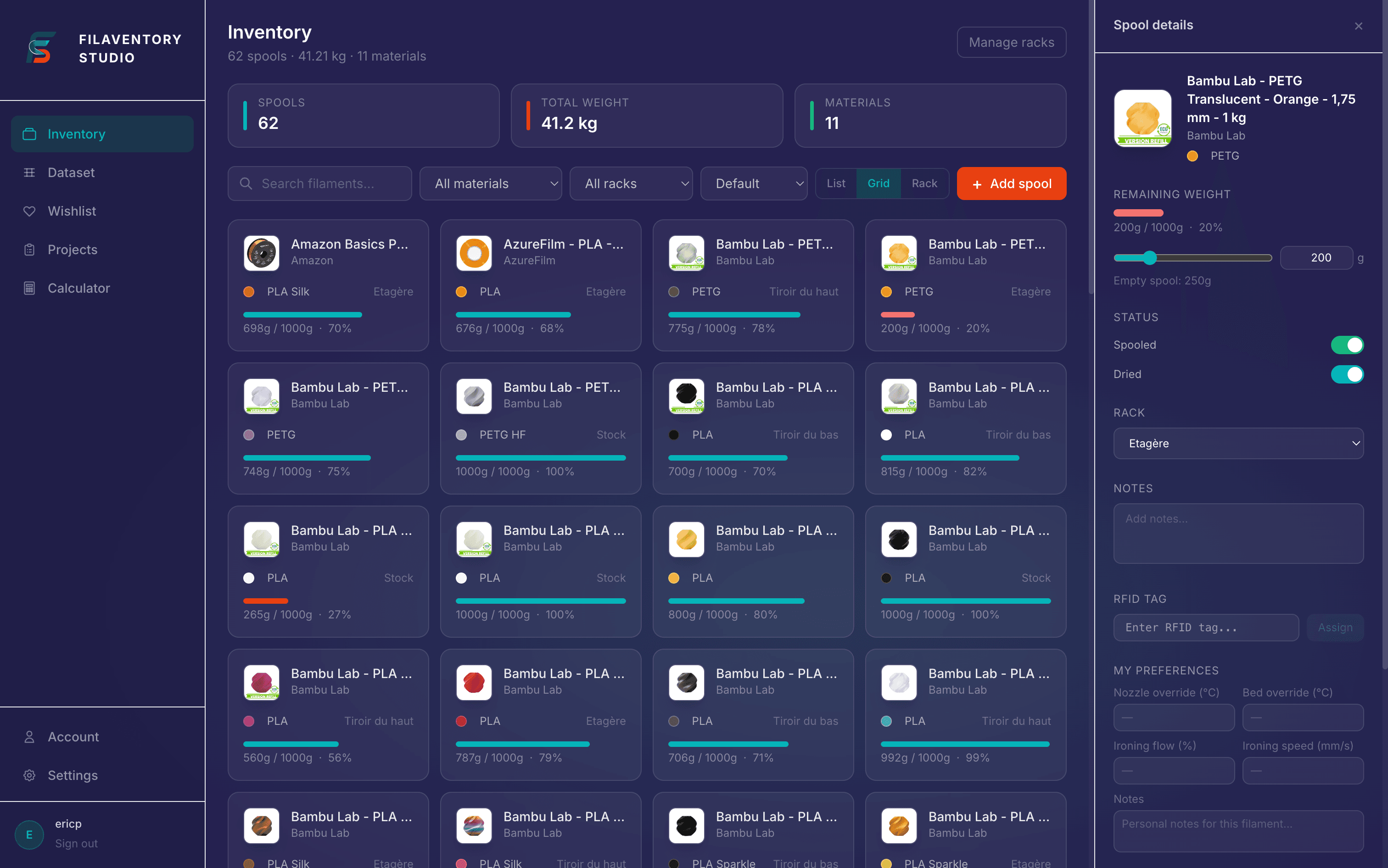Click the Assign RFID button

click(x=1335, y=628)
